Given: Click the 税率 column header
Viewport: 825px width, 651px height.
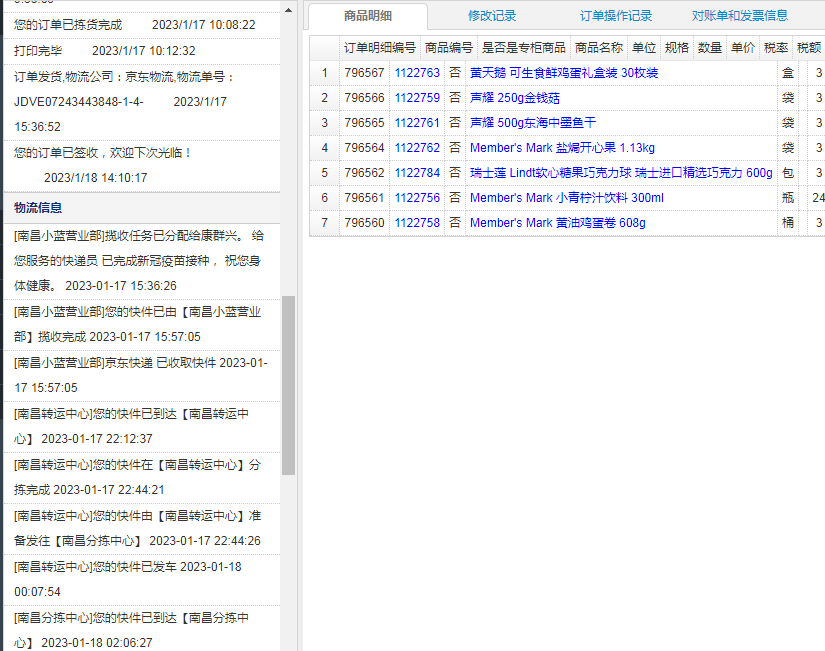Looking at the screenshot, I should (x=776, y=48).
